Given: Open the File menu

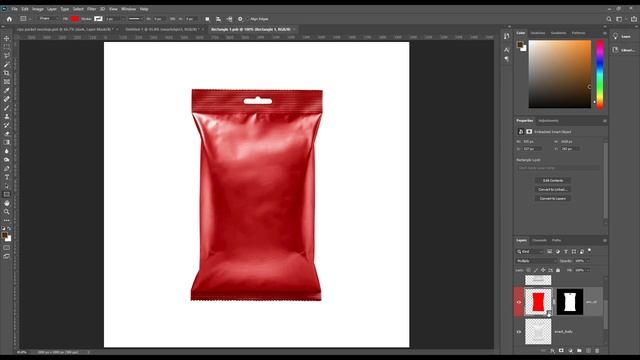Looking at the screenshot, I should (14, 9).
